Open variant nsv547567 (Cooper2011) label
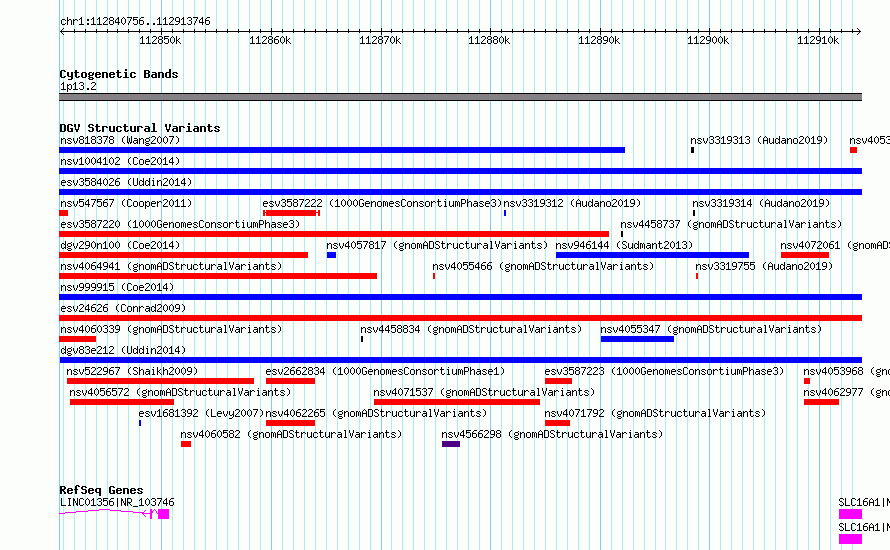Viewport: 890px width, 550px height. click(x=126, y=203)
